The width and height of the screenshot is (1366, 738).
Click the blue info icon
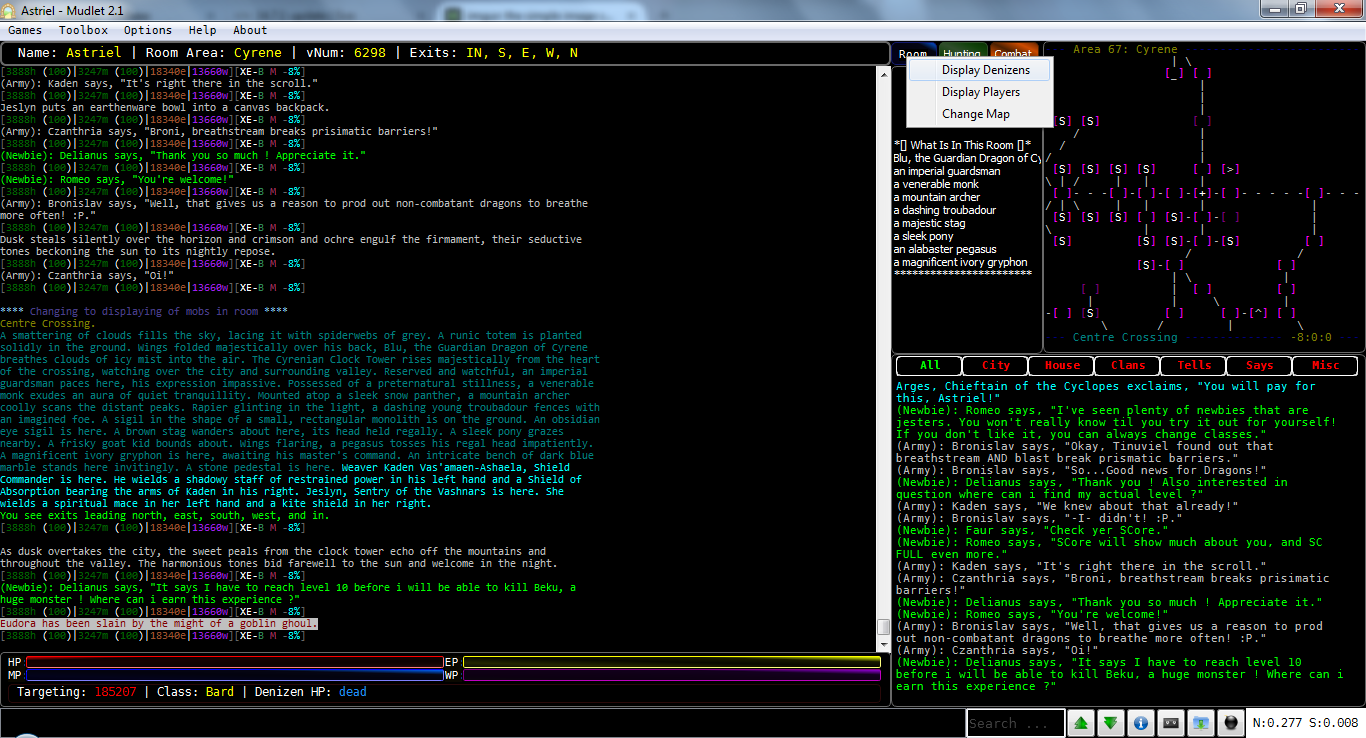[1140, 723]
